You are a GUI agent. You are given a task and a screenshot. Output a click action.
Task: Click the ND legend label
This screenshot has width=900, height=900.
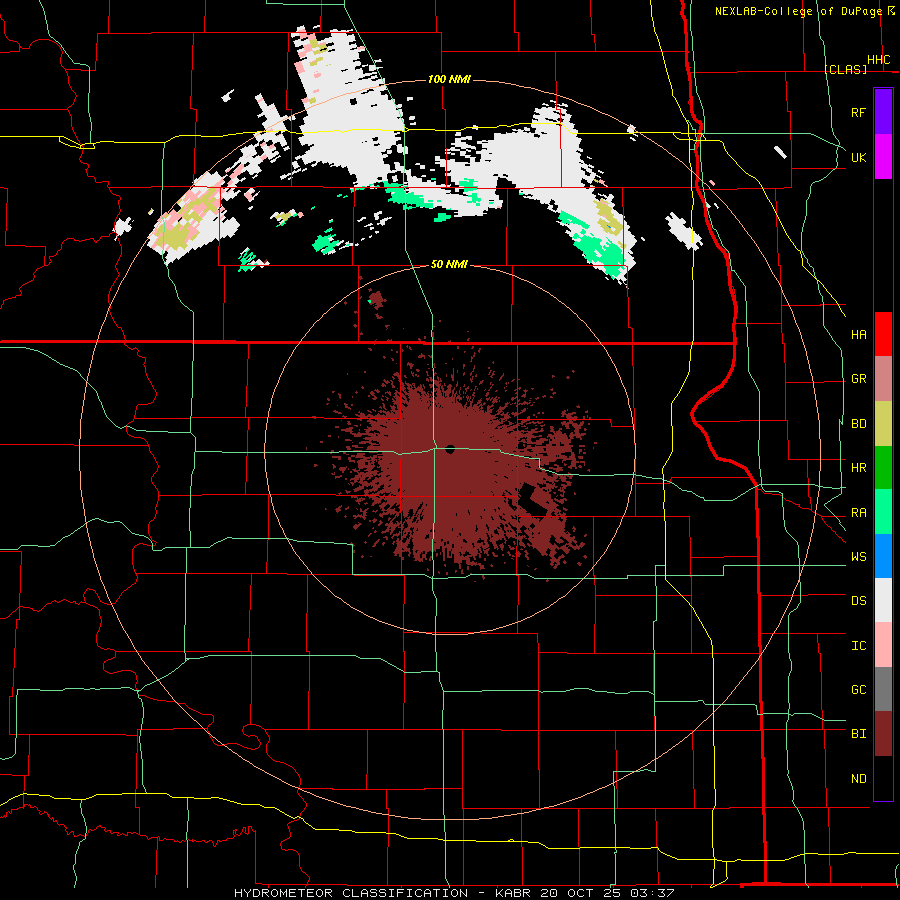point(858,779)
